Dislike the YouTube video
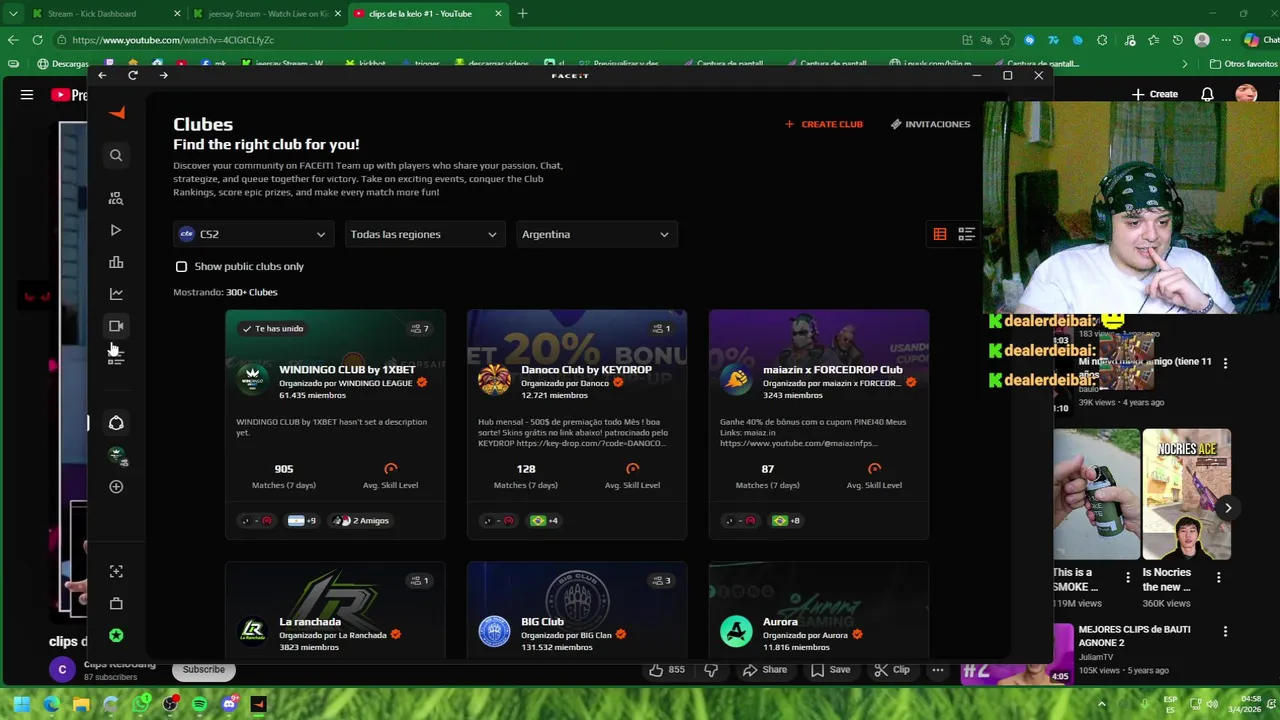1280x720 pixels. tap(711, 669)
